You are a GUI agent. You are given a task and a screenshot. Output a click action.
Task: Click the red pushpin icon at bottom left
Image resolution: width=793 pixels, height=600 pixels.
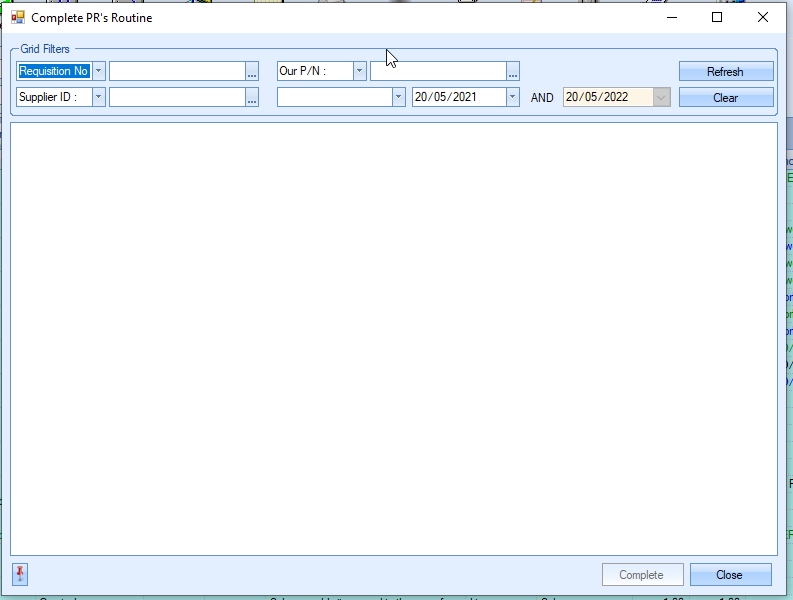20,574
